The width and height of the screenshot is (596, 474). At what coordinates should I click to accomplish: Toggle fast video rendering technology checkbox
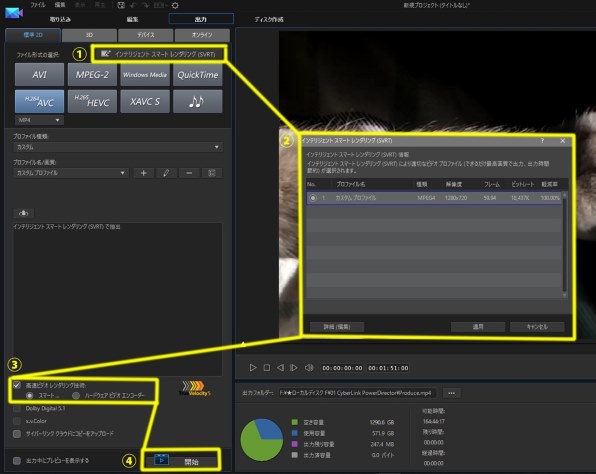(x=17, y=385)
